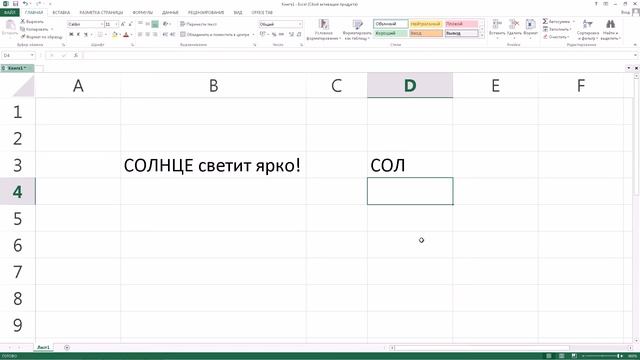Open the Clear (Очистить) eraser dropdown
Image resolution: width=640 pixels, height=360 pixels.
point(556,37)
